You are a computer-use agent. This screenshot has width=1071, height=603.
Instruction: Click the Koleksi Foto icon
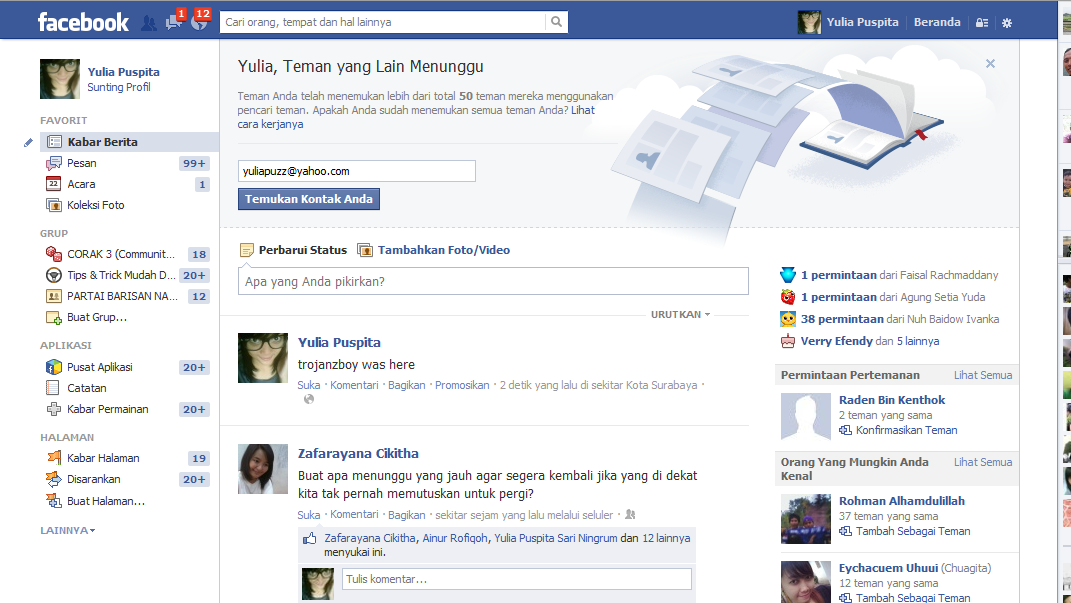(53, 205)
